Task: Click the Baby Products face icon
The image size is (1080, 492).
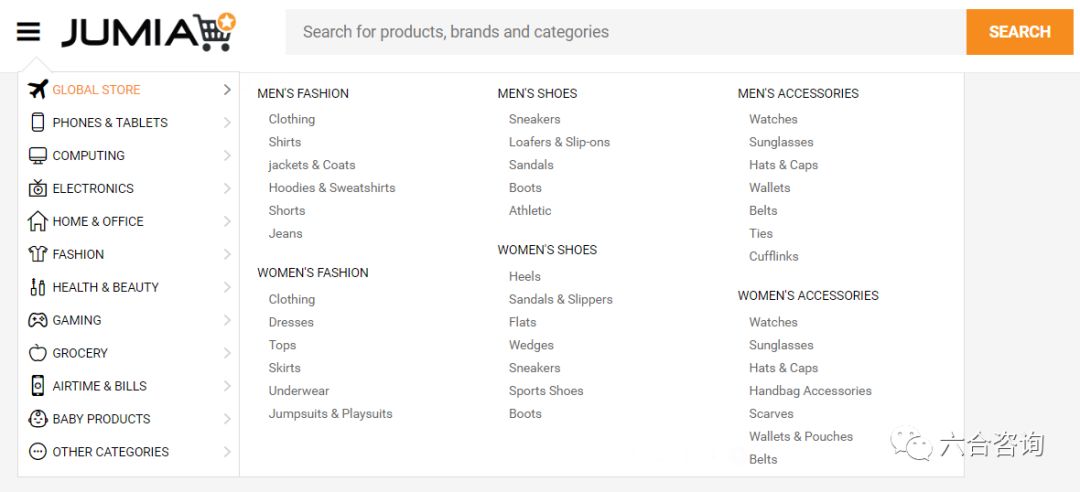Action: (x=38, y=419)
